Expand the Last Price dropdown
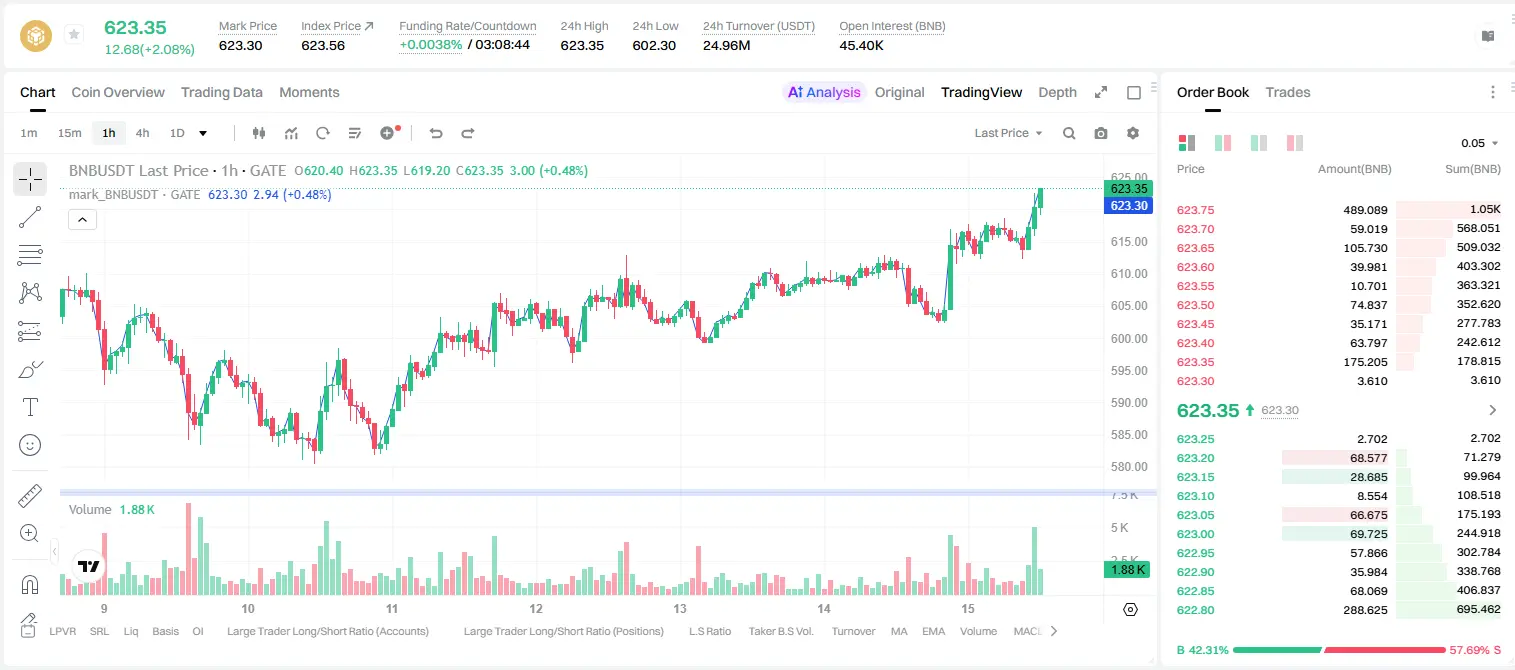This screenshot has width=1515, height=670. [x=1008, y=133]
